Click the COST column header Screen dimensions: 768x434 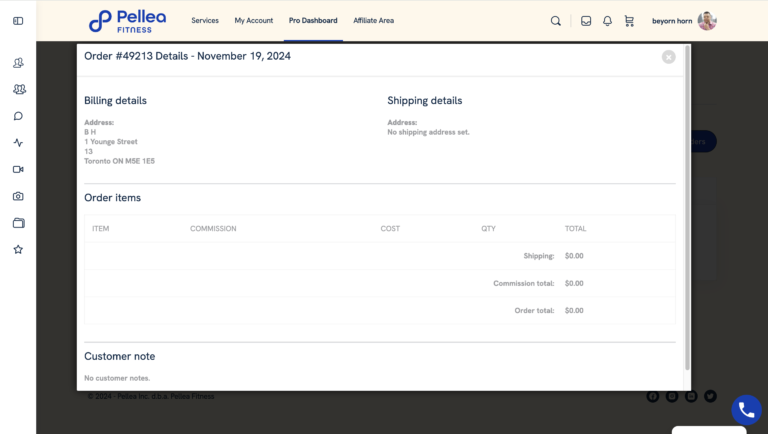[x=390, y=229]
